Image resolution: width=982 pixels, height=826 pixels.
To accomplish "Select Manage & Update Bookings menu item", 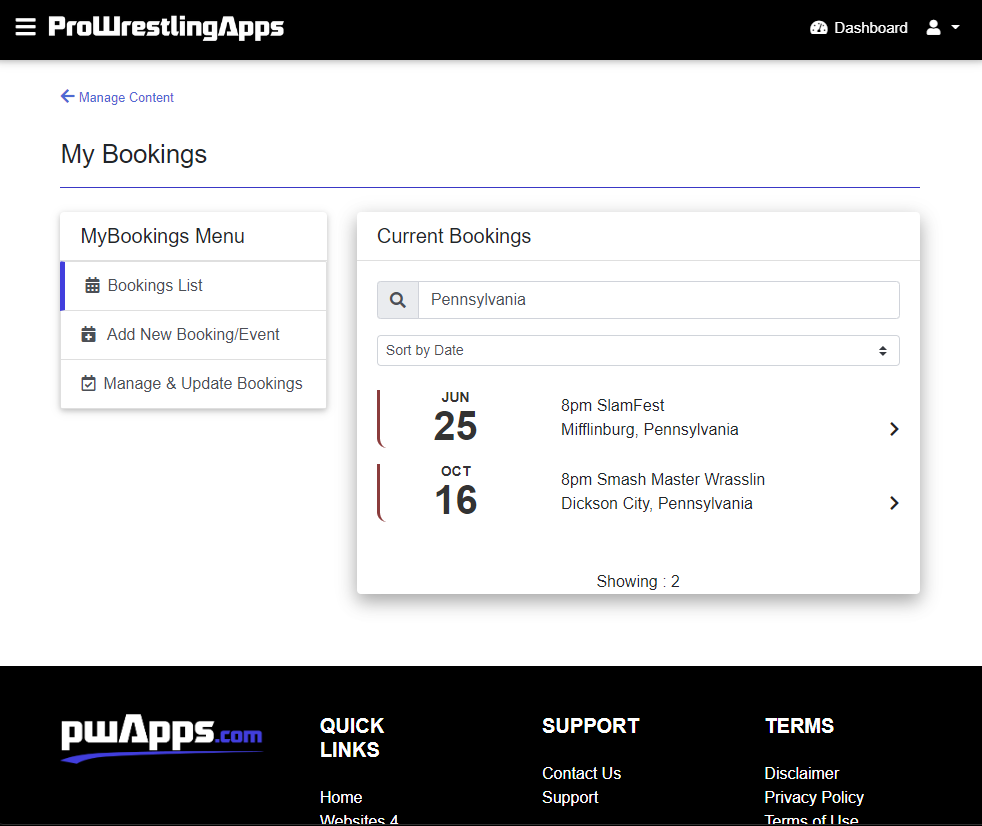I will click(x=193, y=384).
